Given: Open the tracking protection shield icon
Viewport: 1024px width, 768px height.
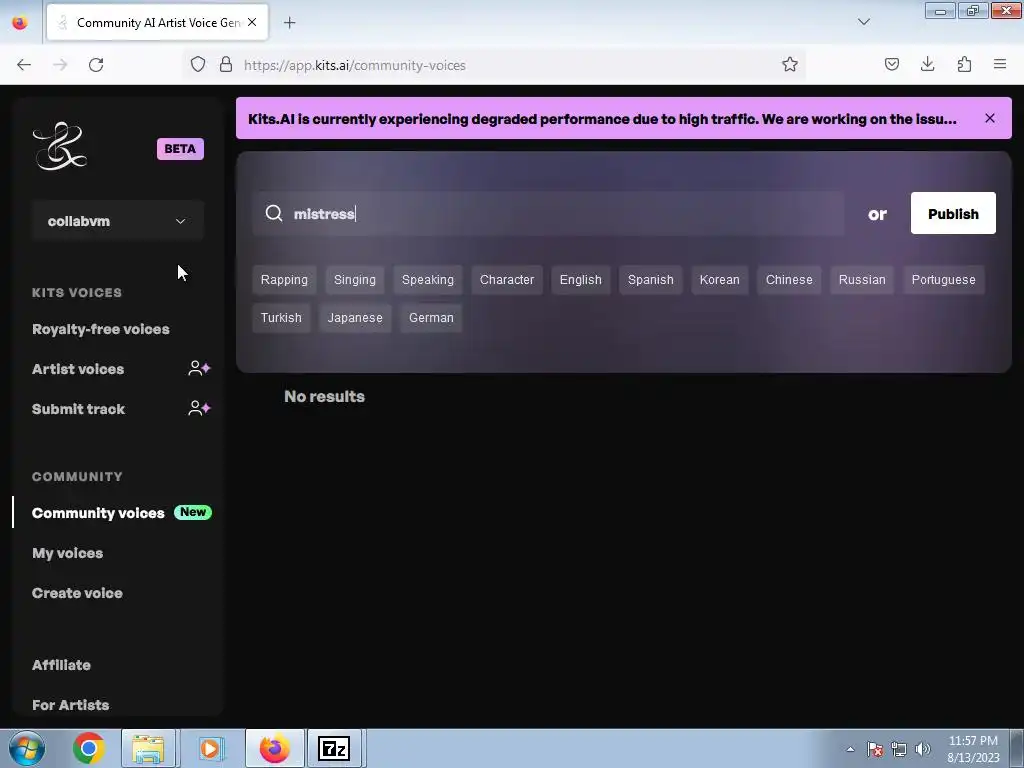Looking at the screenshot, I should point(198,65).
